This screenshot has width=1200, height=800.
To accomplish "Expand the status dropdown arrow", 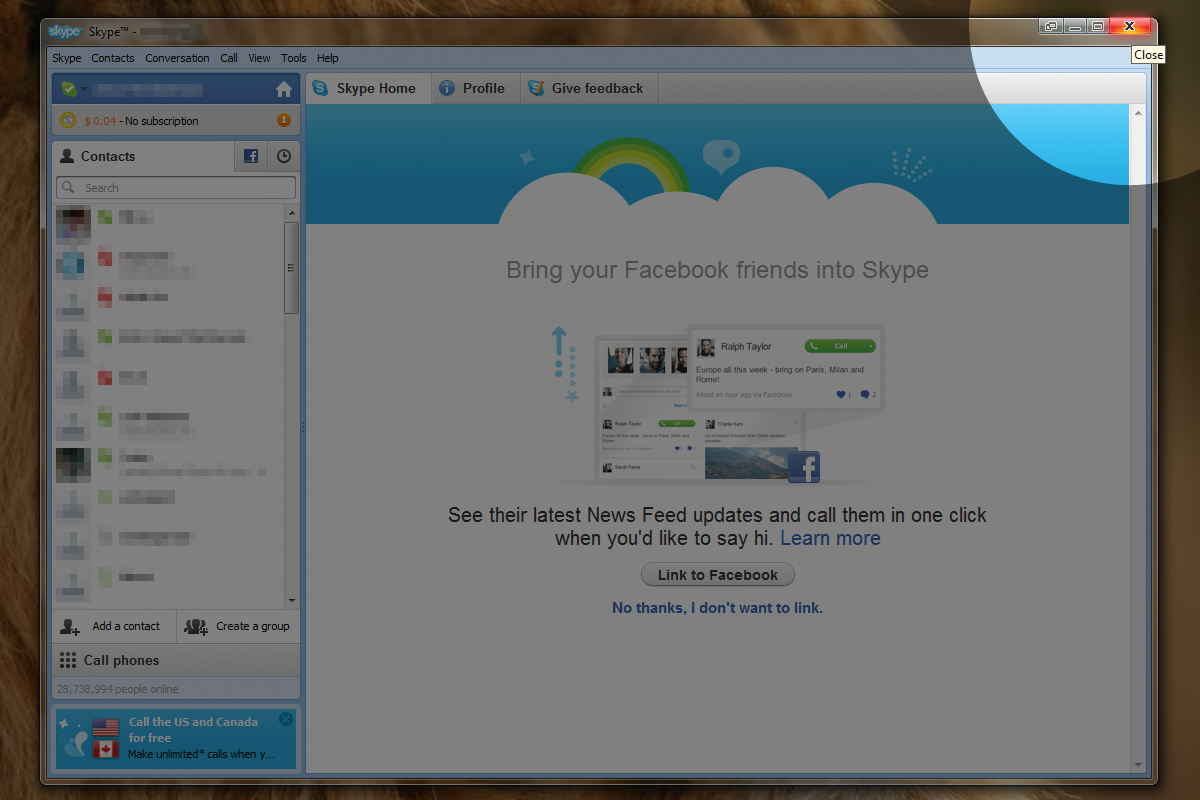I will [83, 90].
